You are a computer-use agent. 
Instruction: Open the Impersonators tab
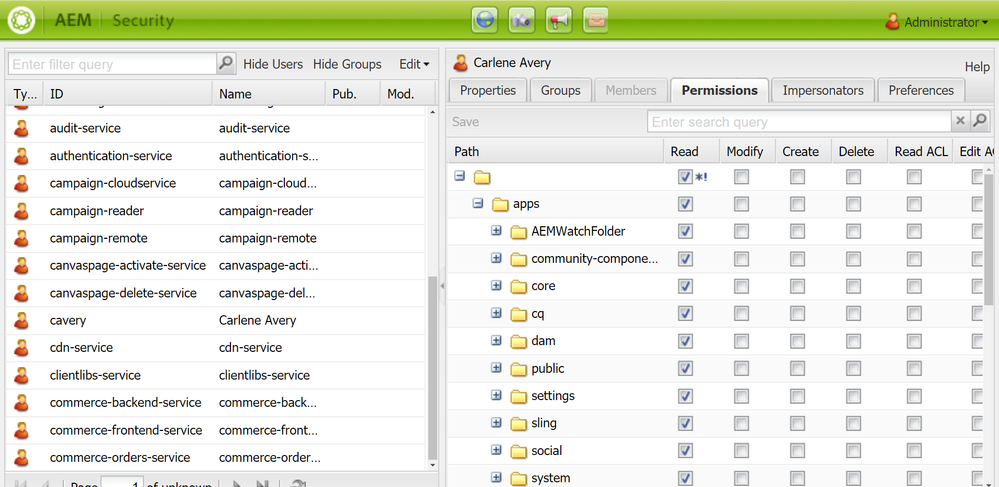coord(823,91)
